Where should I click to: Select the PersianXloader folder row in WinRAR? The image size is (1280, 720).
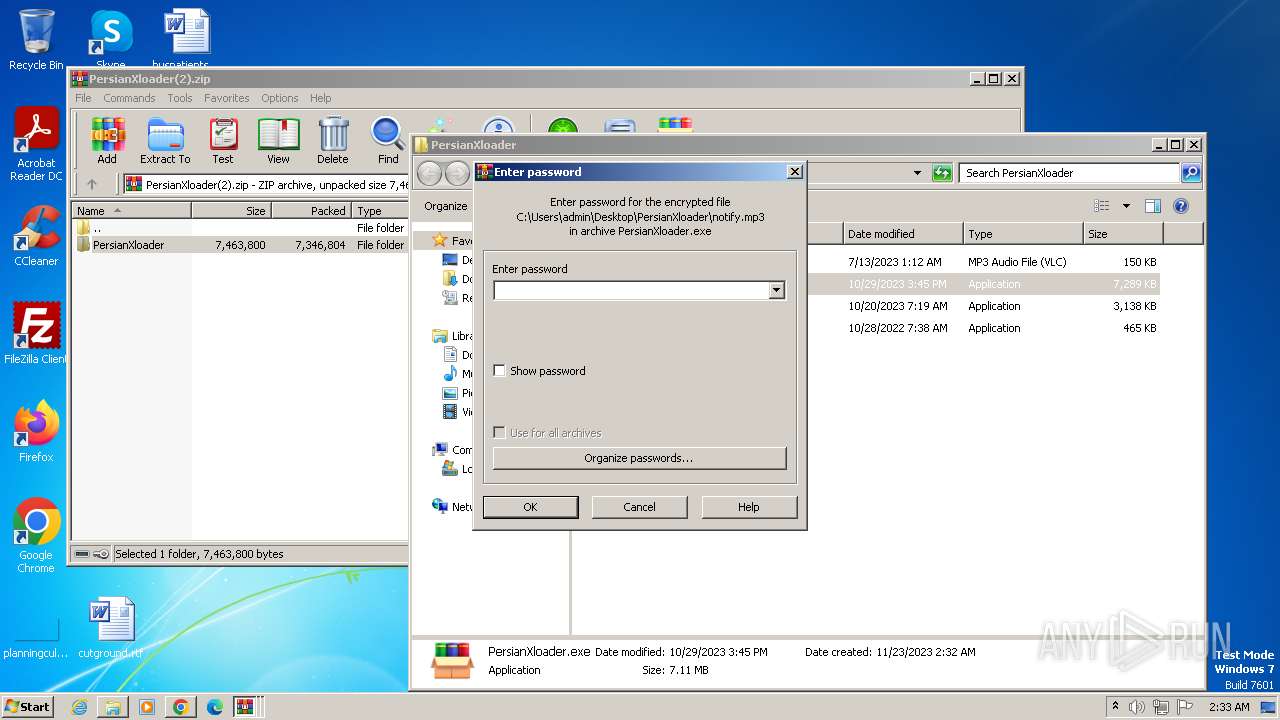coord(240,245)
